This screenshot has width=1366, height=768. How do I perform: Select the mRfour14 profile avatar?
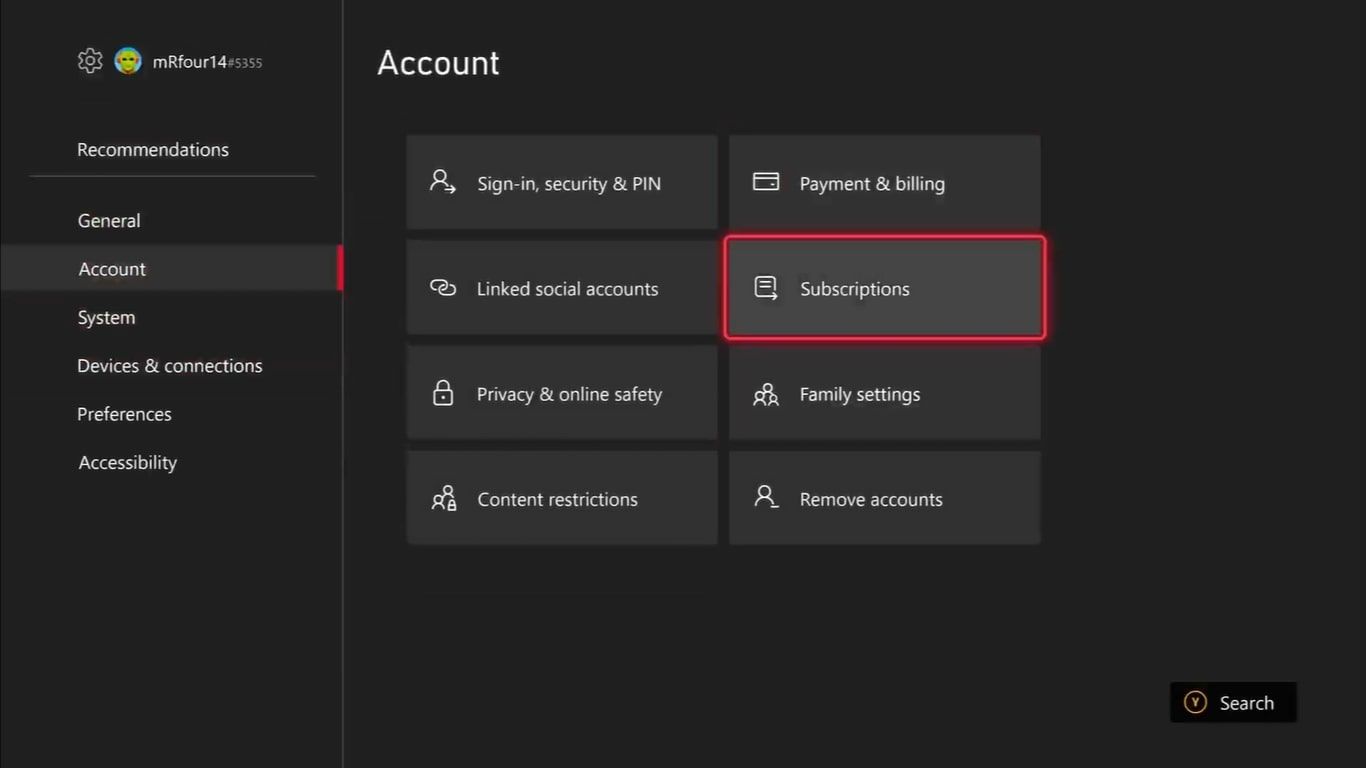pyautogui.click(x=128, y=61)
